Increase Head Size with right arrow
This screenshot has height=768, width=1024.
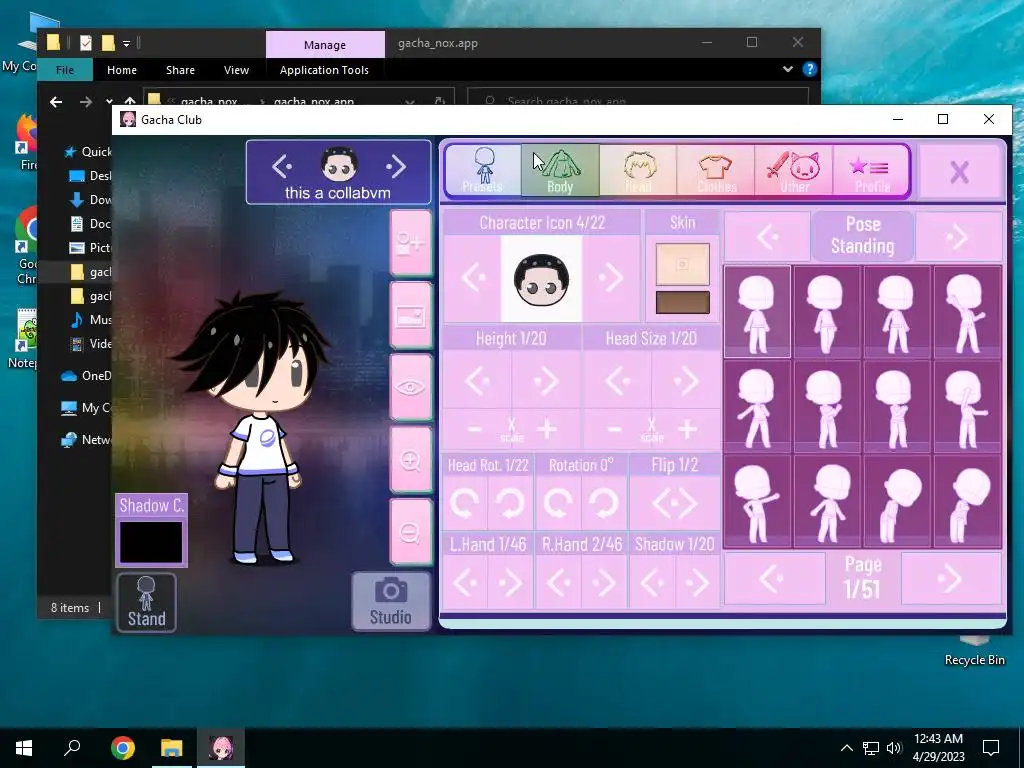tap(686, 380)
